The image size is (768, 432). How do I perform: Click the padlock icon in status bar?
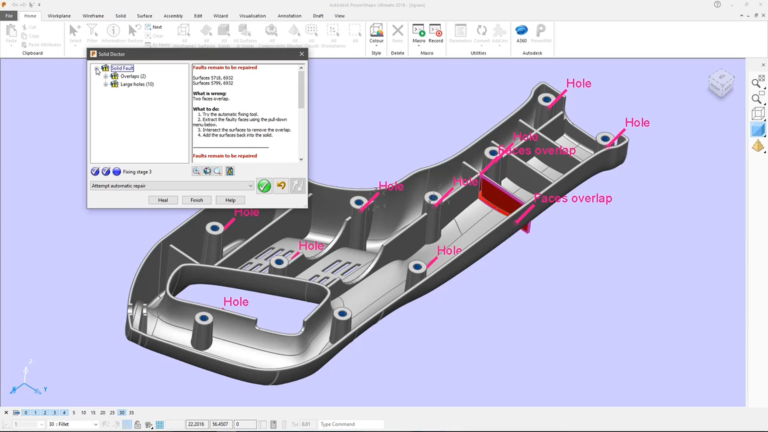coord(138,424)
